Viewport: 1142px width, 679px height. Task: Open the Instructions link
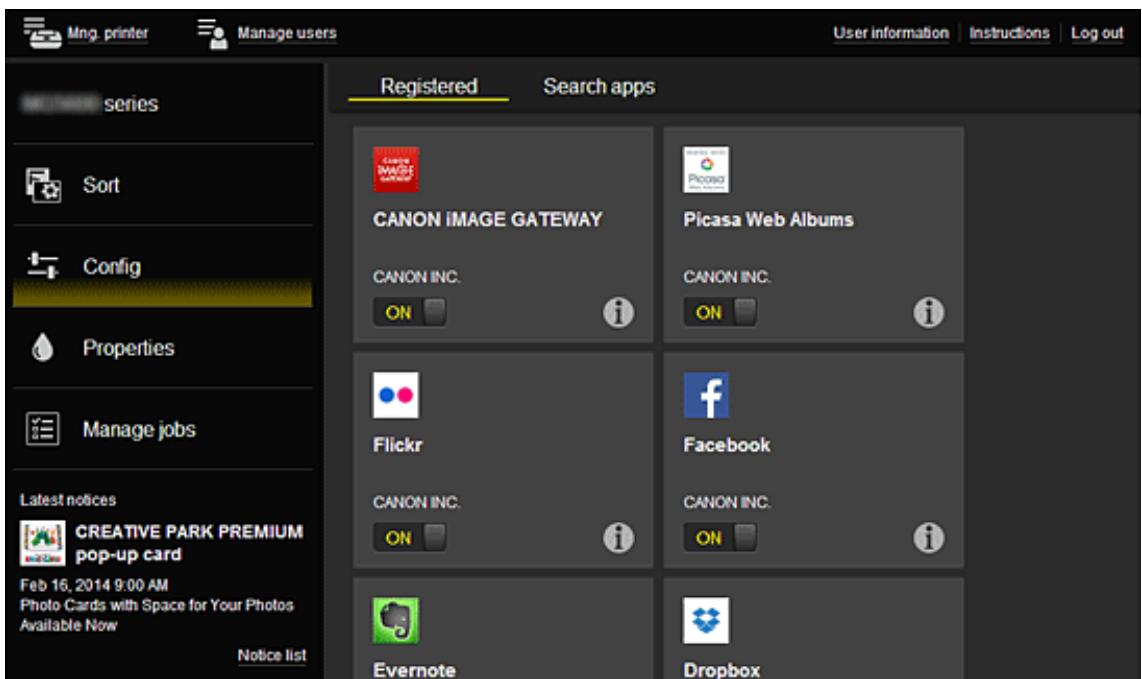coord(1009,34)
